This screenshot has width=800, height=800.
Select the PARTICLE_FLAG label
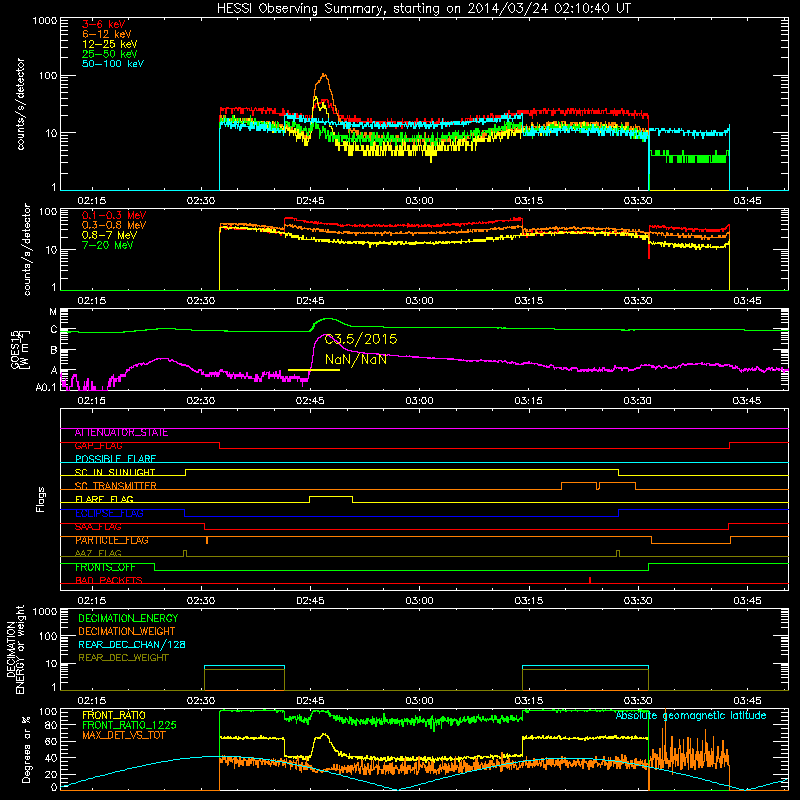(112, 540)
